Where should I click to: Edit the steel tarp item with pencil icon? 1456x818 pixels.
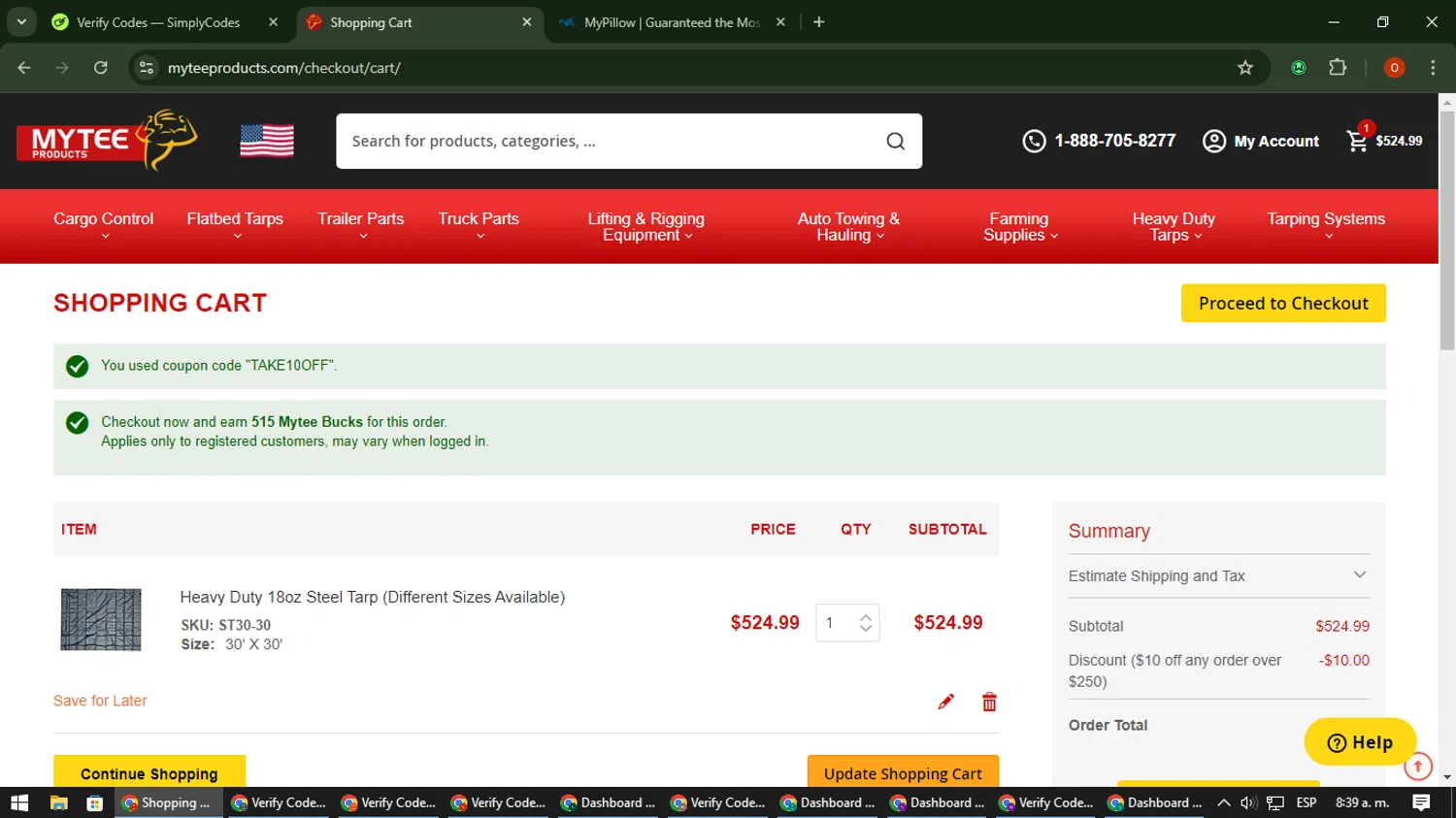pyautogui.click(x=946, y=702)
